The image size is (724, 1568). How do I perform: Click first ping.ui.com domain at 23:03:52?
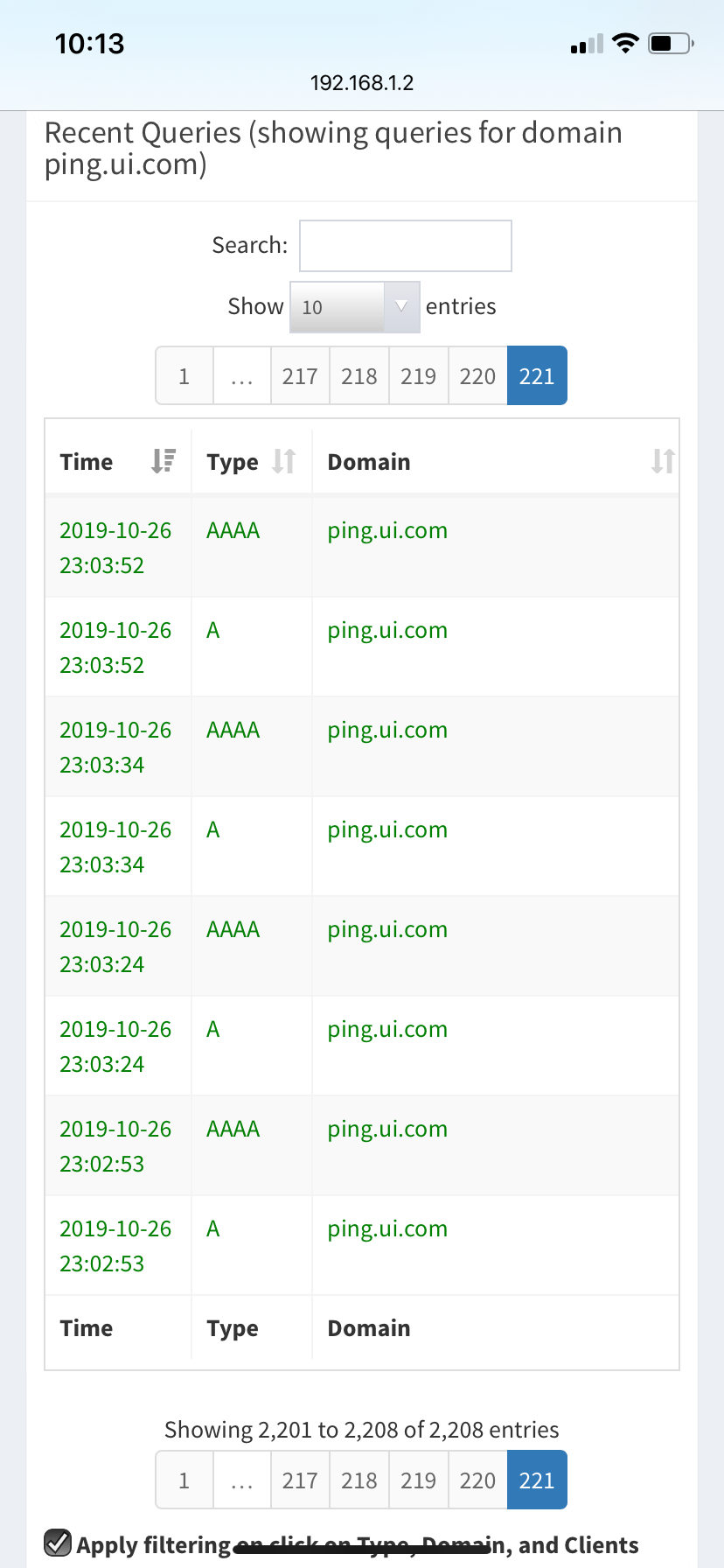click(x=387, y=531)
